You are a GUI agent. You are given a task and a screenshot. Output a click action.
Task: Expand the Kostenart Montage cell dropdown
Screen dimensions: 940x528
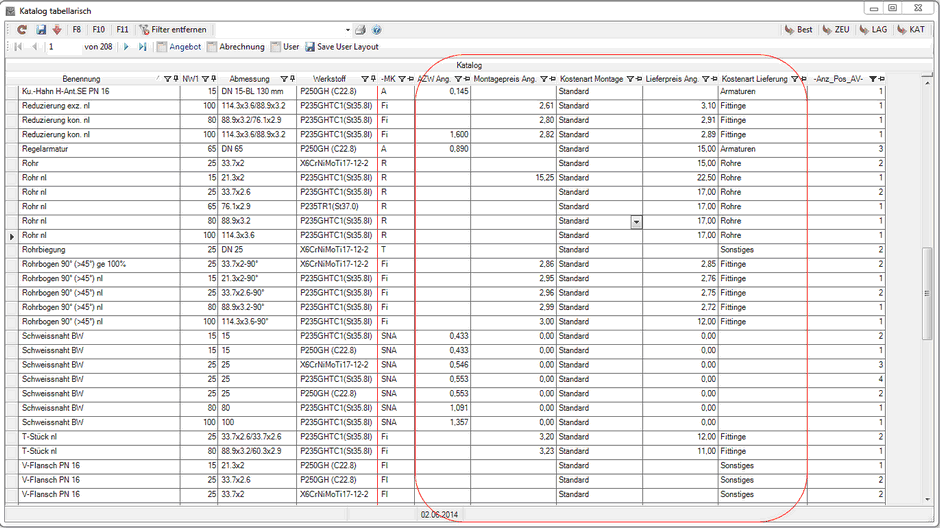[x=636, y=221]
